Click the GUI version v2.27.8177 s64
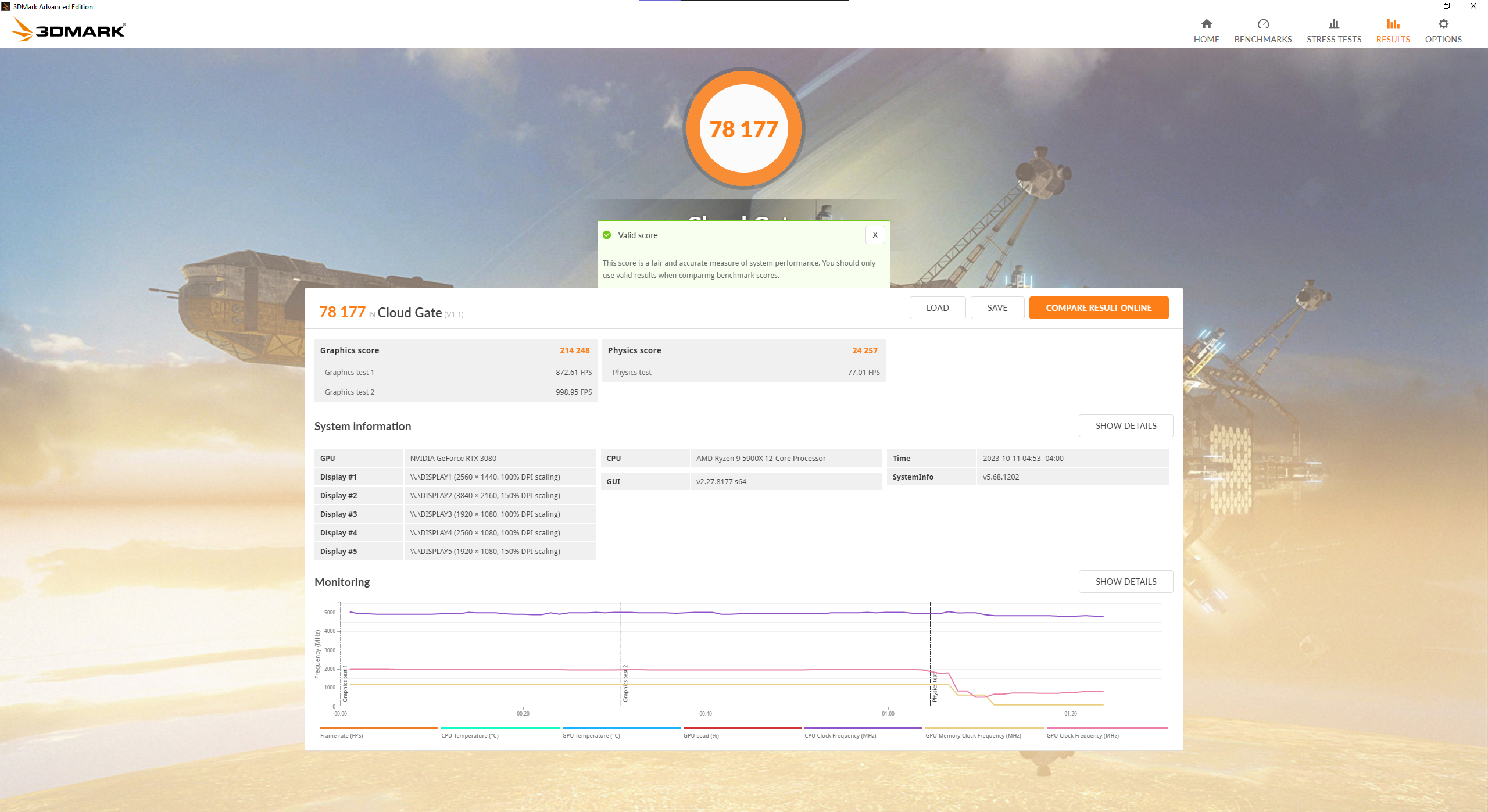 pos(721,482)
